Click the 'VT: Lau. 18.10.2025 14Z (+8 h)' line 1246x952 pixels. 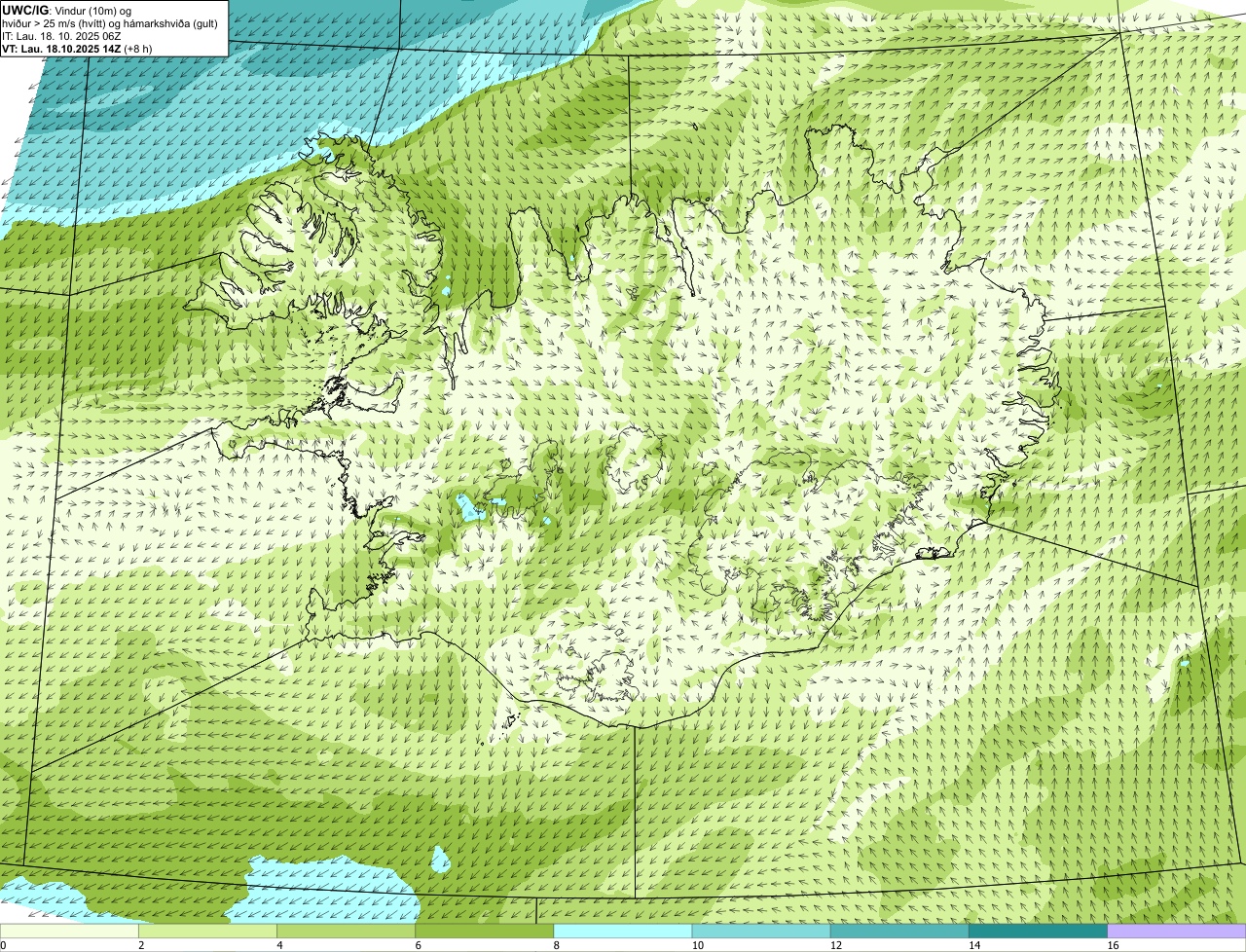pyautogui.click(x=77, y=48)
